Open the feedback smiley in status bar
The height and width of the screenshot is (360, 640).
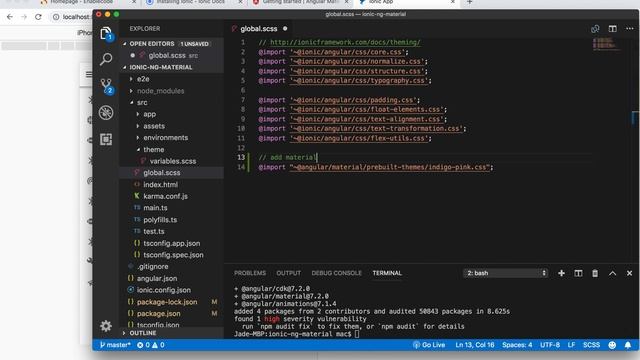pyautogui.click(x=612, y=345)
